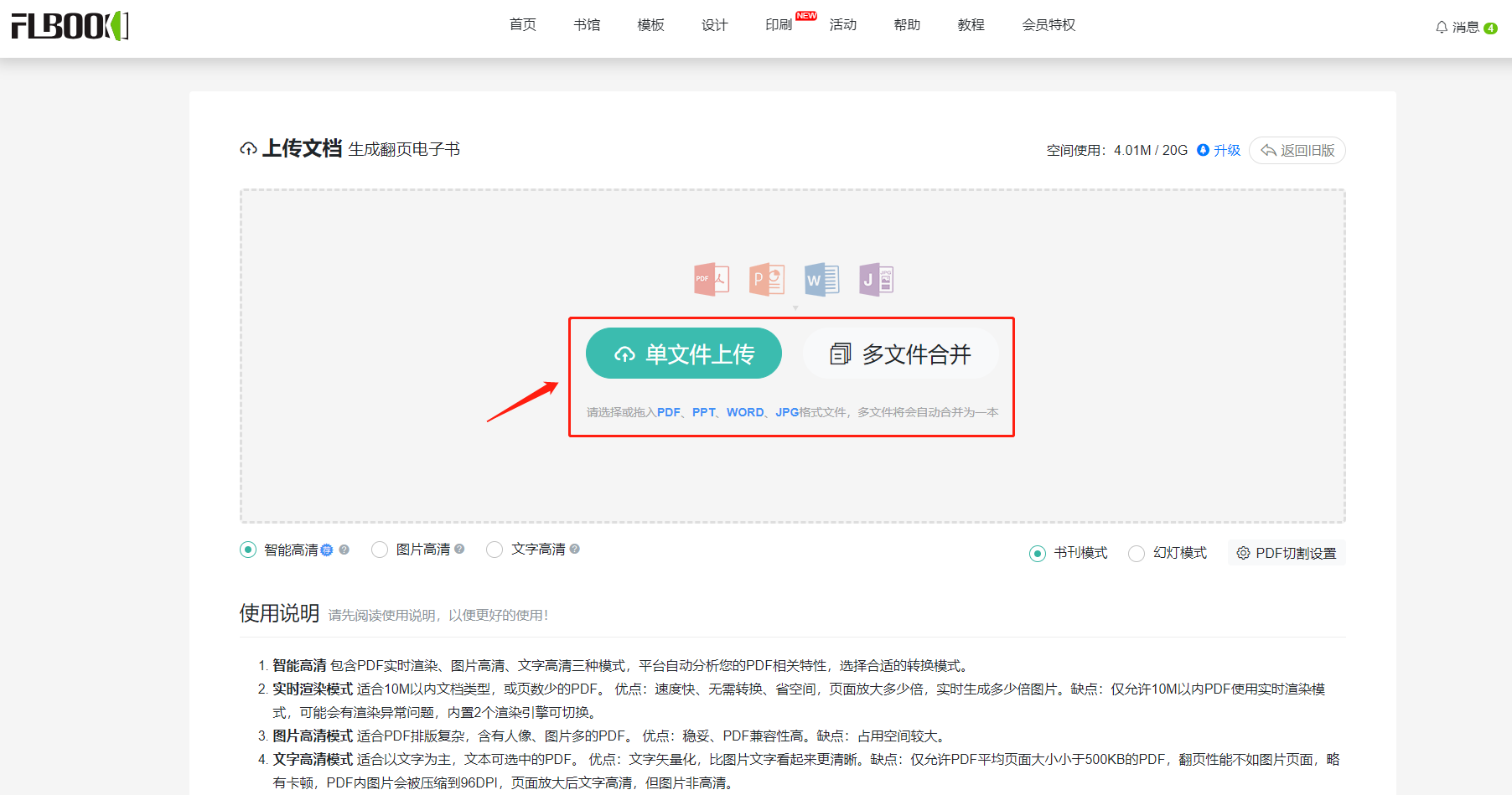
Task: Choose 书刊模式 radio option
Action: pyautogui.click(x=1038, y=554)
